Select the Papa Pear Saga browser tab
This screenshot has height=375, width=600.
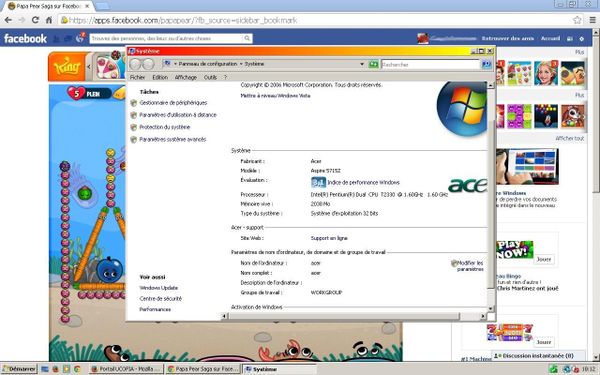pos(48,7)
